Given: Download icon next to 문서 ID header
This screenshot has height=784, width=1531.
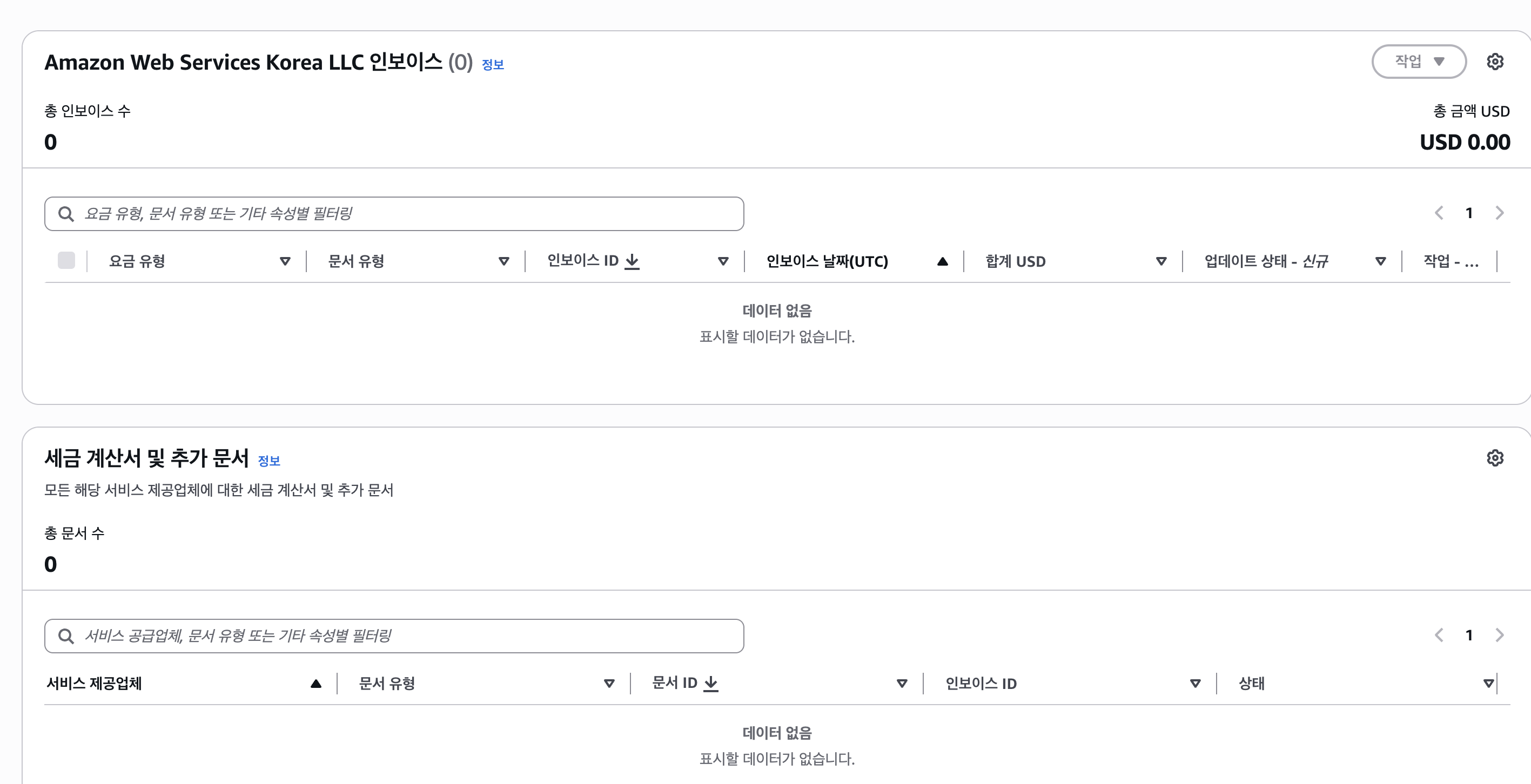Looking at the screenshot, I should 711,684.
